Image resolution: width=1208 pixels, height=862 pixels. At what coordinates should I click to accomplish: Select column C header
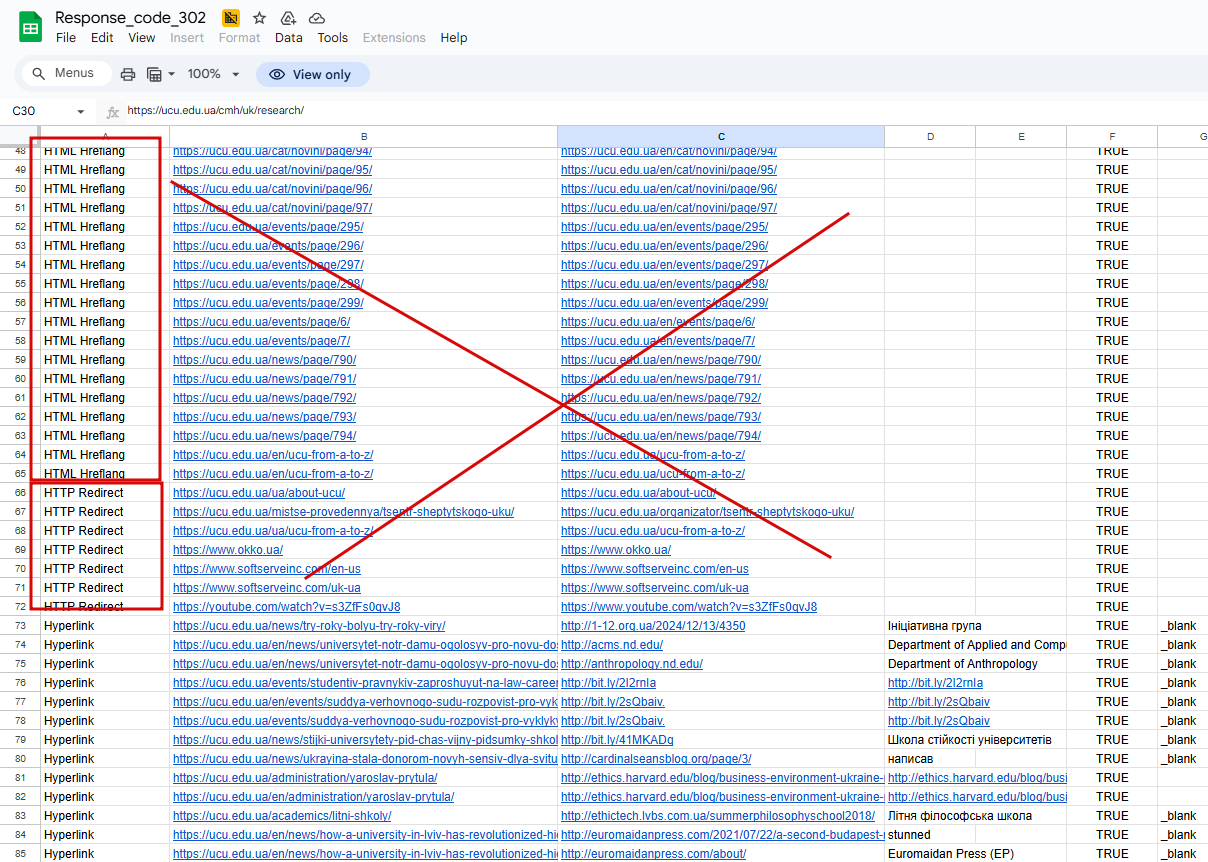(x=721, y=136)
